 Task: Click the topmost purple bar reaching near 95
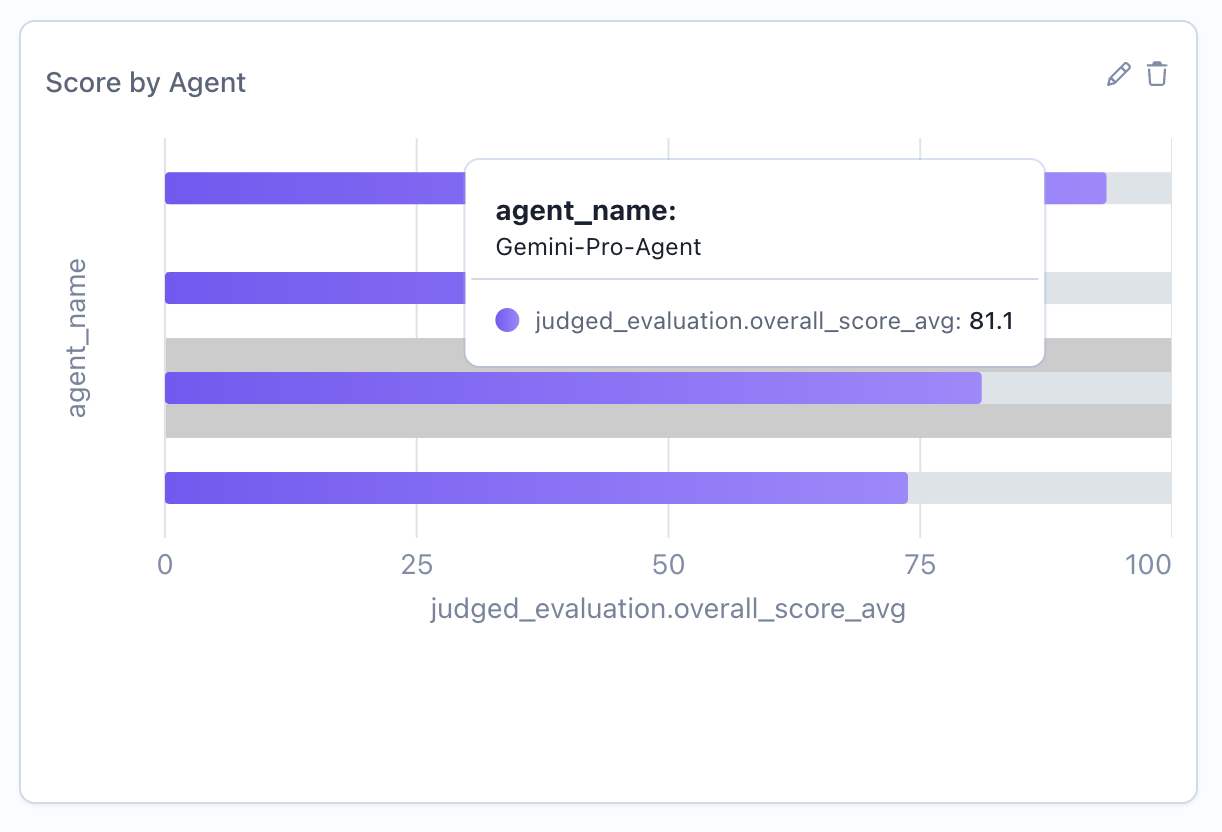[x=300, y=187]
